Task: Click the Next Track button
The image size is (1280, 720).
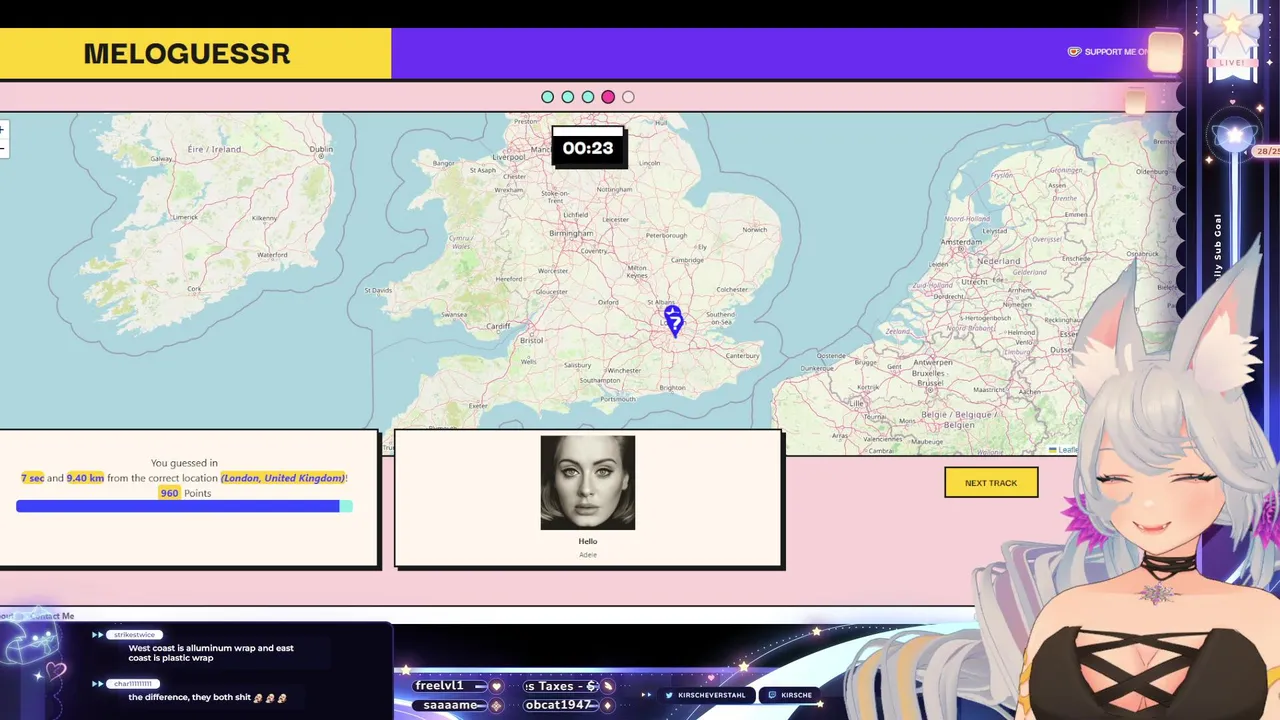Action: pos(991,483)
